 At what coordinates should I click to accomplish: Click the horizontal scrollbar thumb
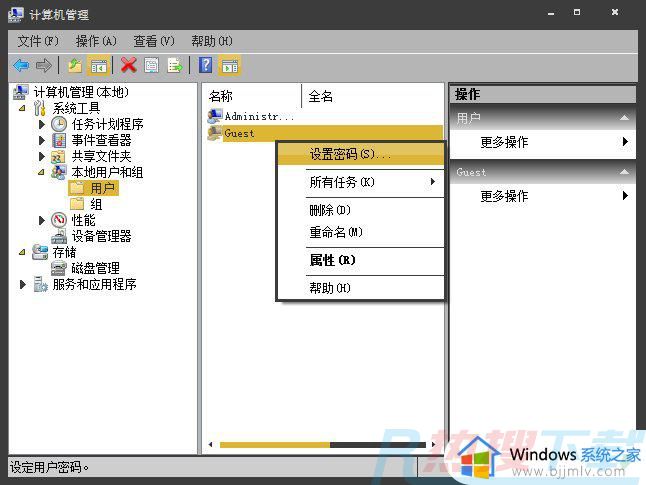click(275, 445)
